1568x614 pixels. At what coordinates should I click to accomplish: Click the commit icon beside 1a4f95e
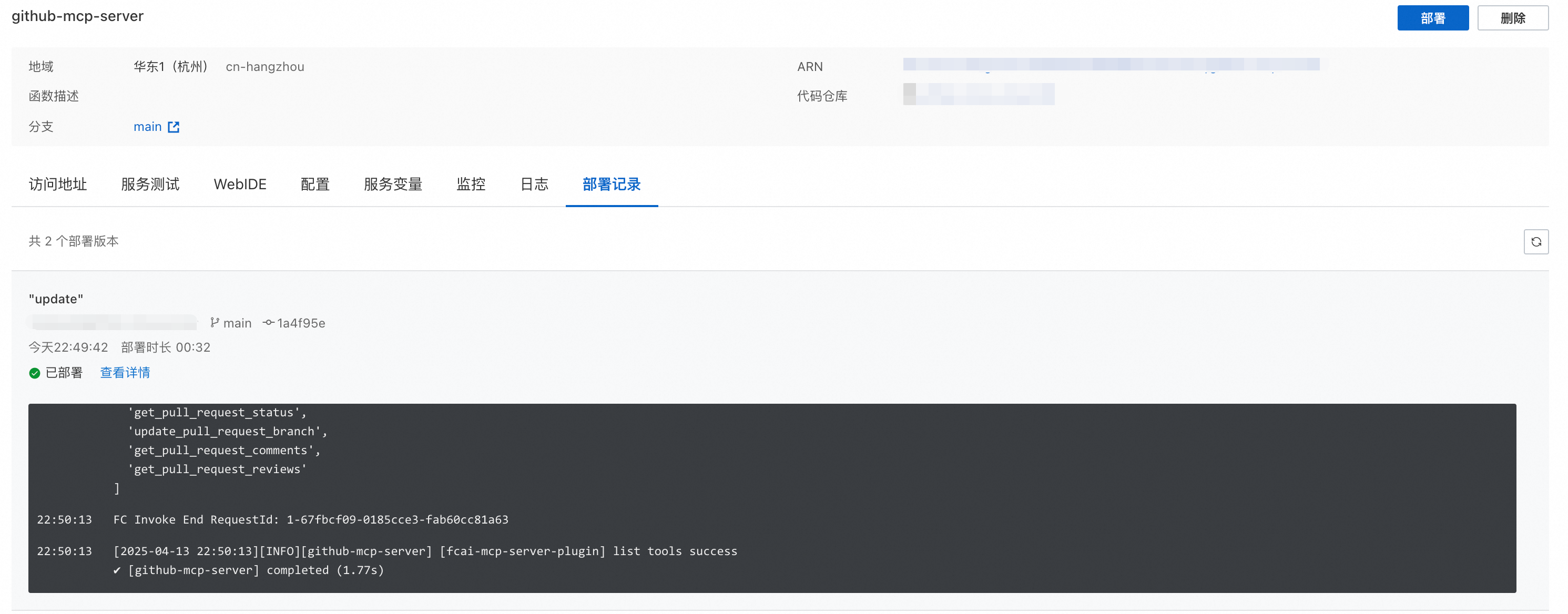[x=268, y=323]
